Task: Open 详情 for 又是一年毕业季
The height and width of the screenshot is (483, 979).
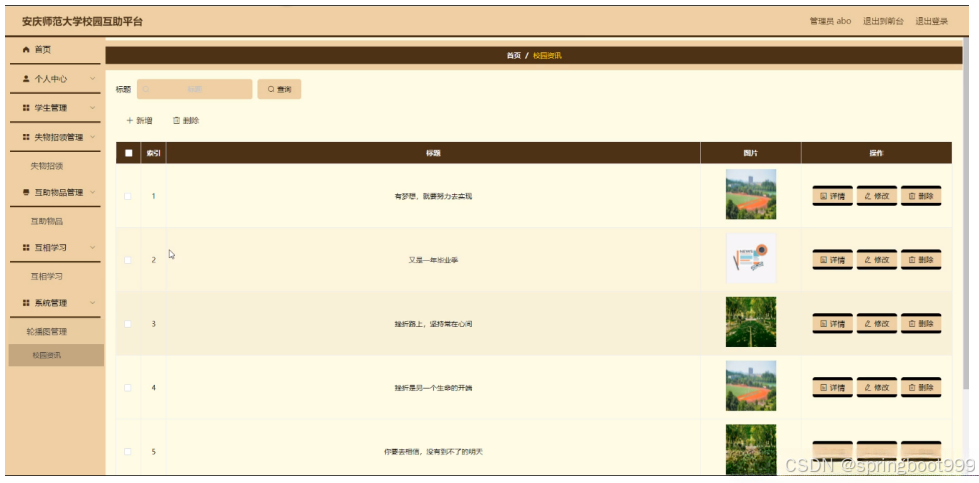Action: coord(832,260)
